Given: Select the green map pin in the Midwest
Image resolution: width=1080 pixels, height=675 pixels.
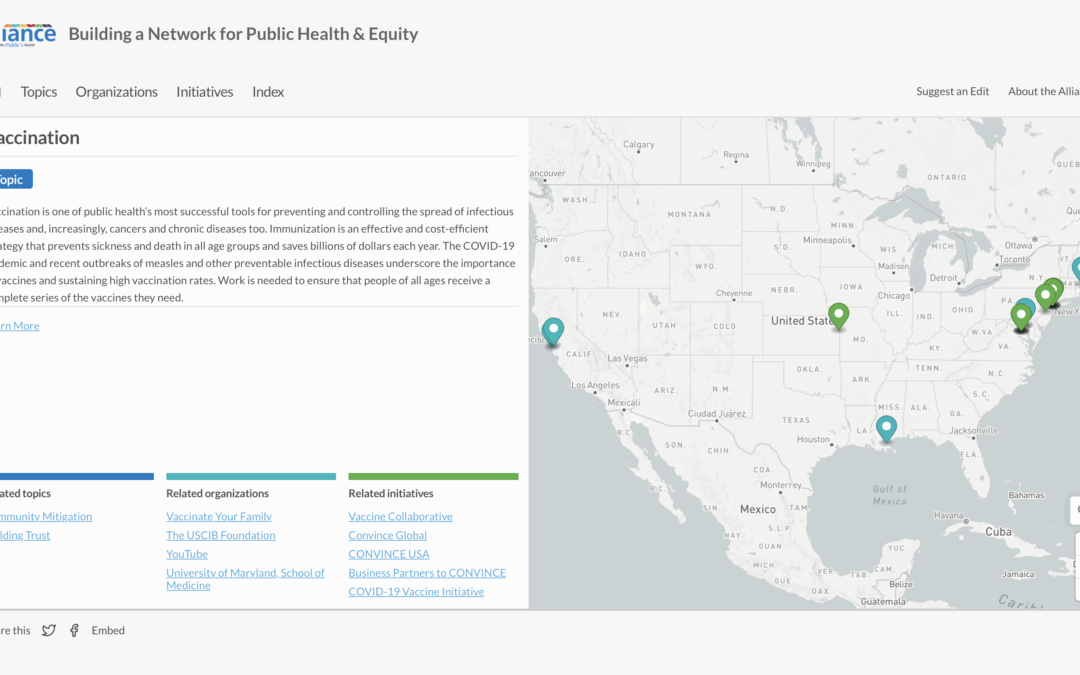Looking at the screenshot, I should (838, 315).
